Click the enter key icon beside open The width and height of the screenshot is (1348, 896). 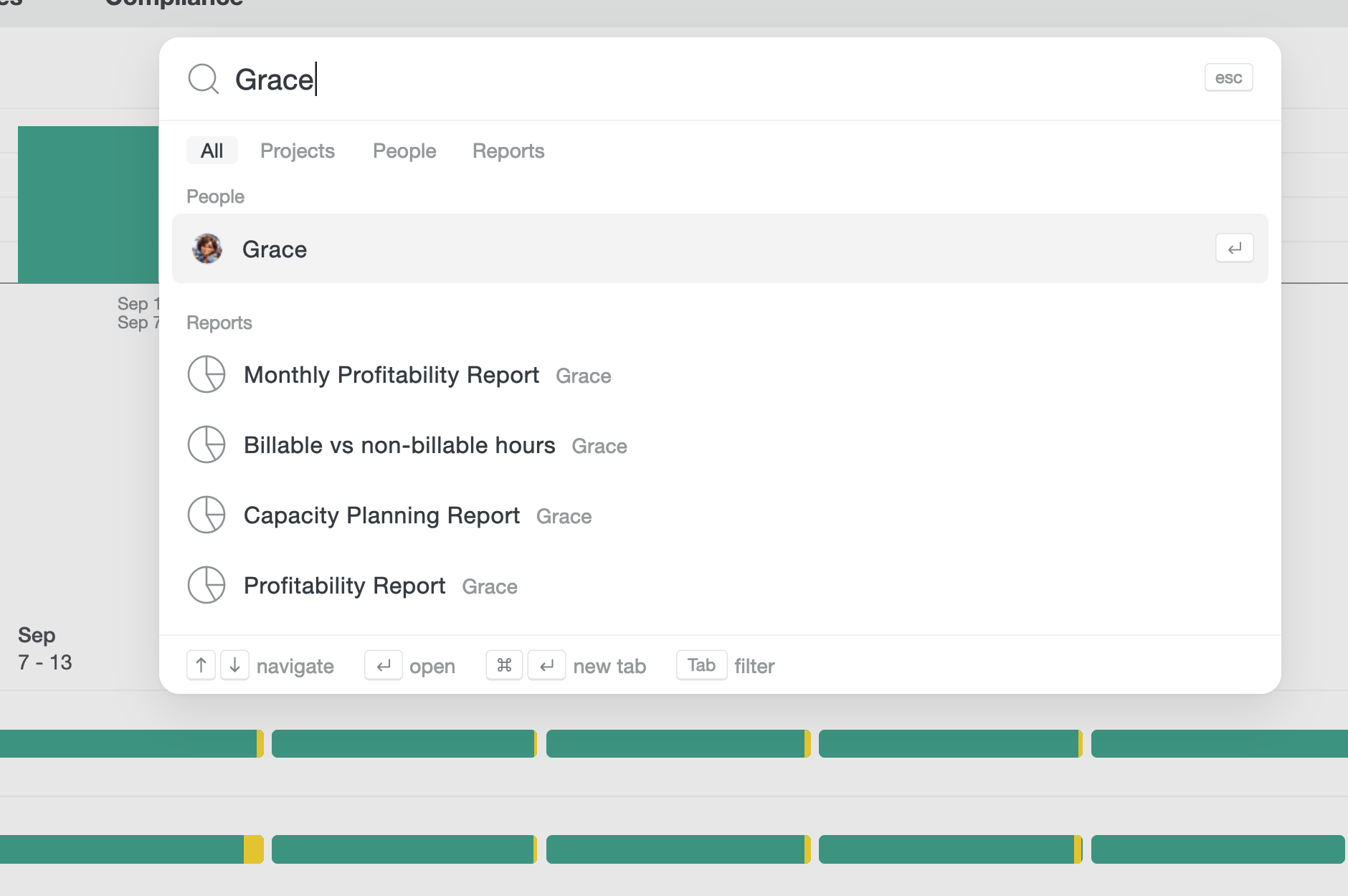coord(384,665)
